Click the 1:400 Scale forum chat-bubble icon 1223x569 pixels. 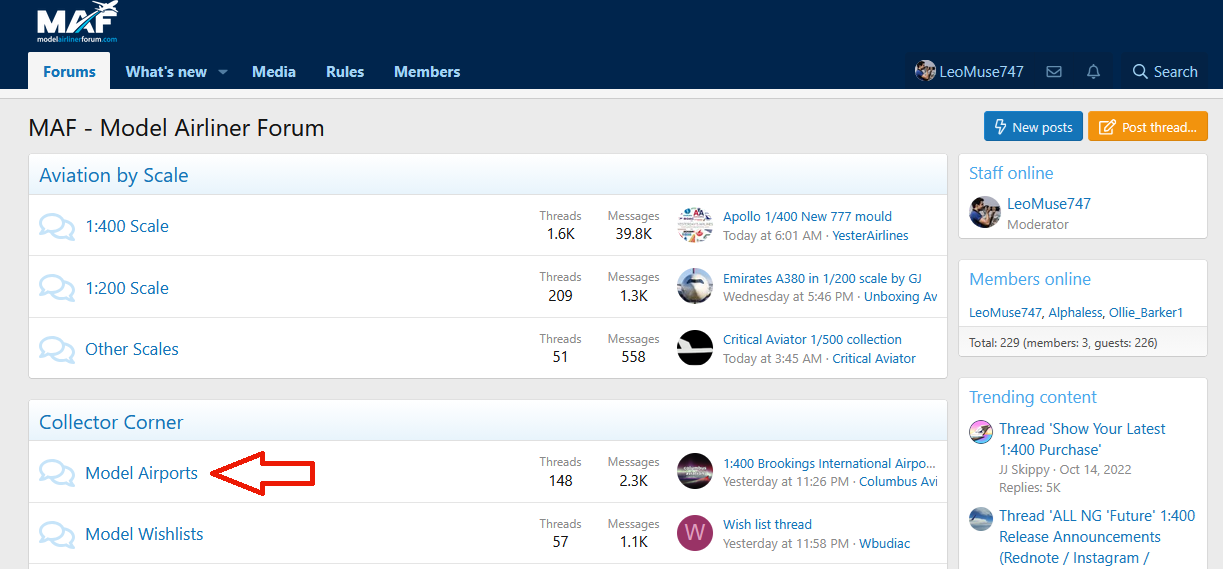(x=57, y=226)
